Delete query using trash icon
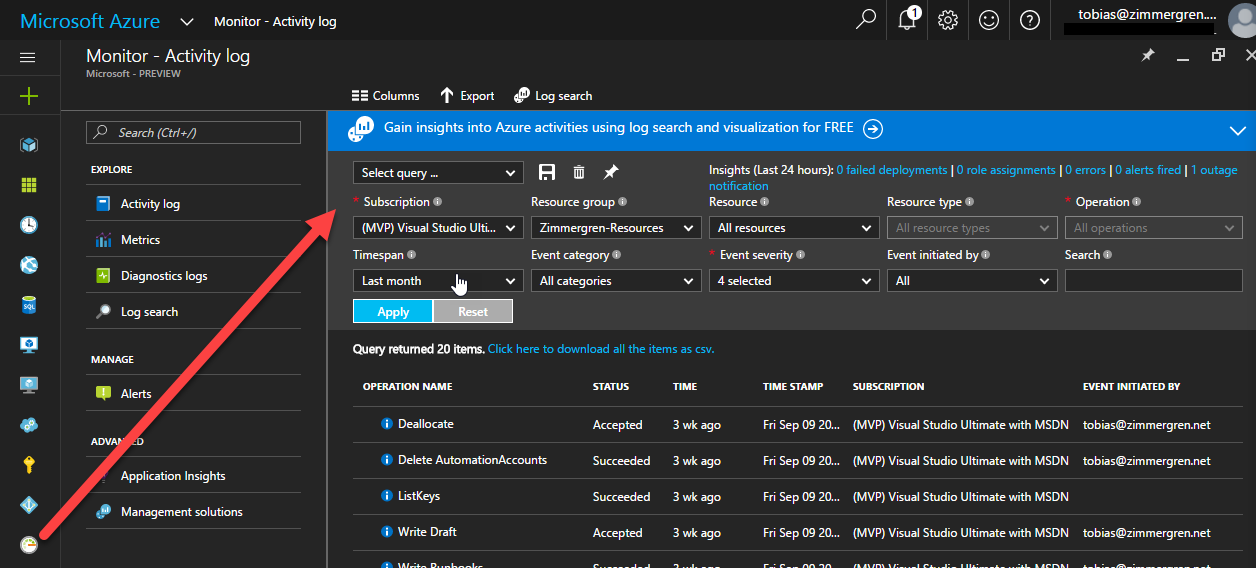Image resolution: width=1256 pixels, height=568 pixels. pyautogui.click(x=579, y=173)
